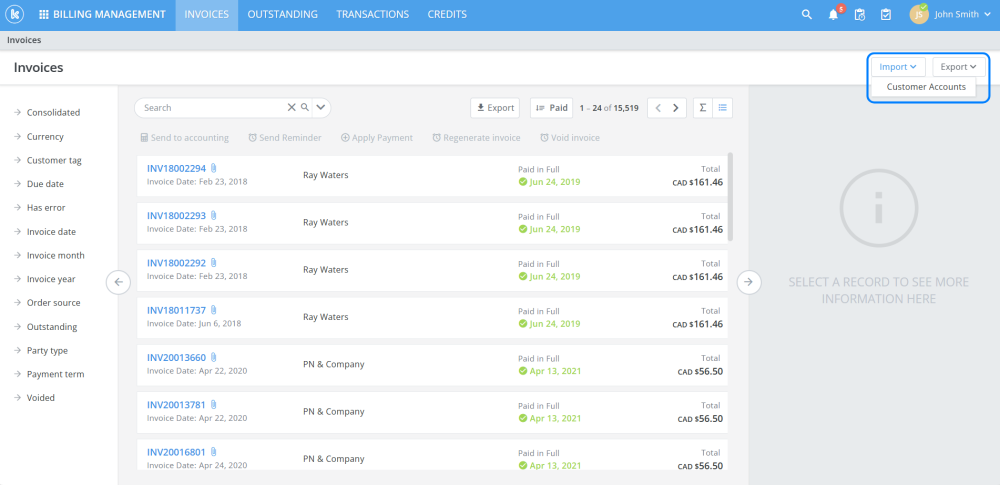Screen dimensions: 1000x485
Task: Open the Import dropdown
Action: click(898, 66)
